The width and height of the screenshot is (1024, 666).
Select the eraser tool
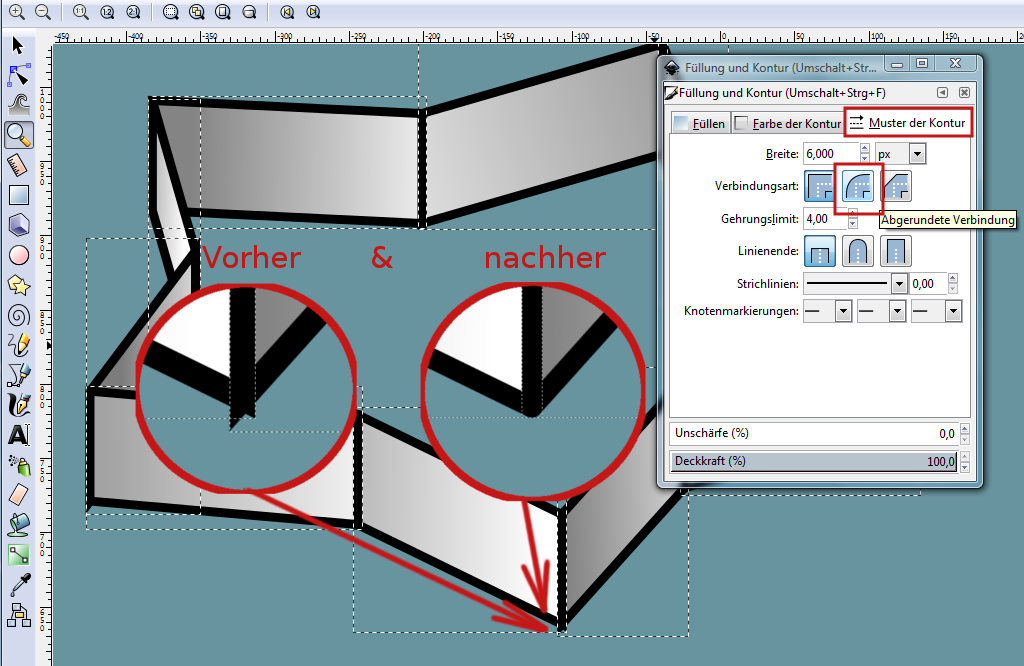click(18, 494)
